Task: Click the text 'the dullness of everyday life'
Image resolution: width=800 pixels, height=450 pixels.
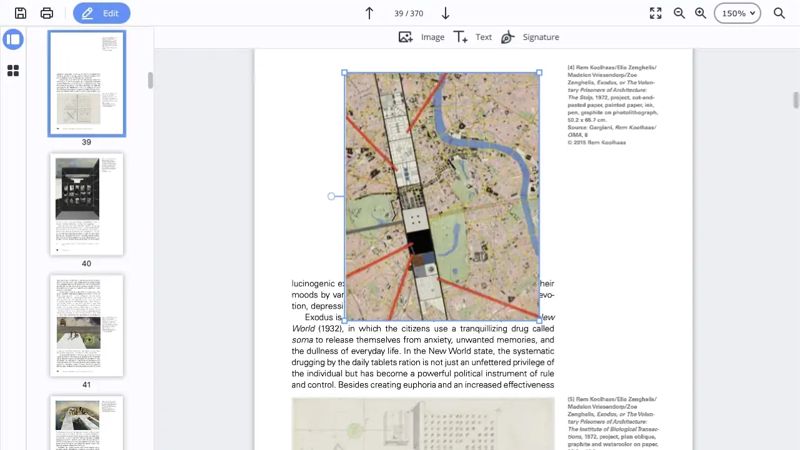Action: pos(346,351)
